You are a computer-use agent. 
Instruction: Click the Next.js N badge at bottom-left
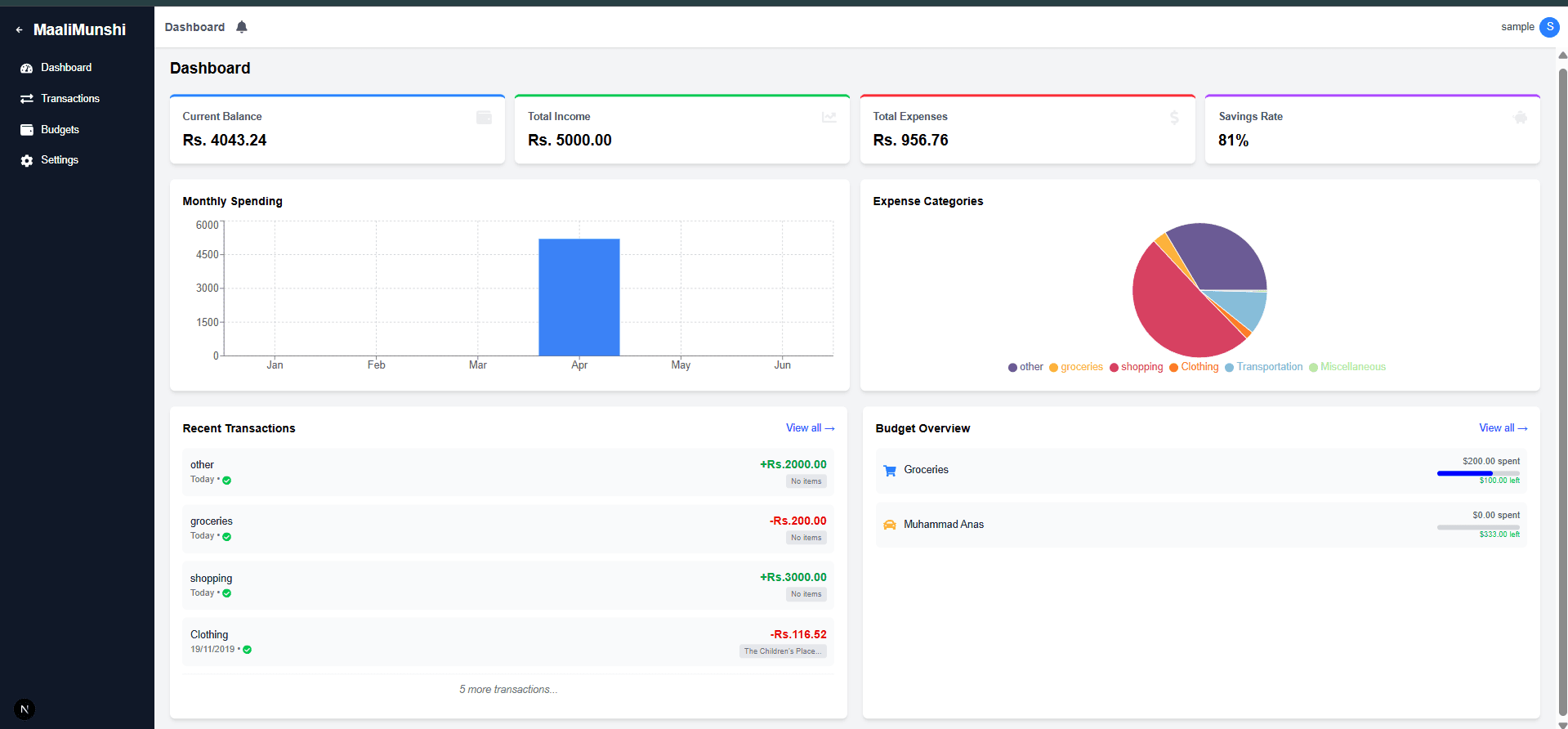point(25,709)
